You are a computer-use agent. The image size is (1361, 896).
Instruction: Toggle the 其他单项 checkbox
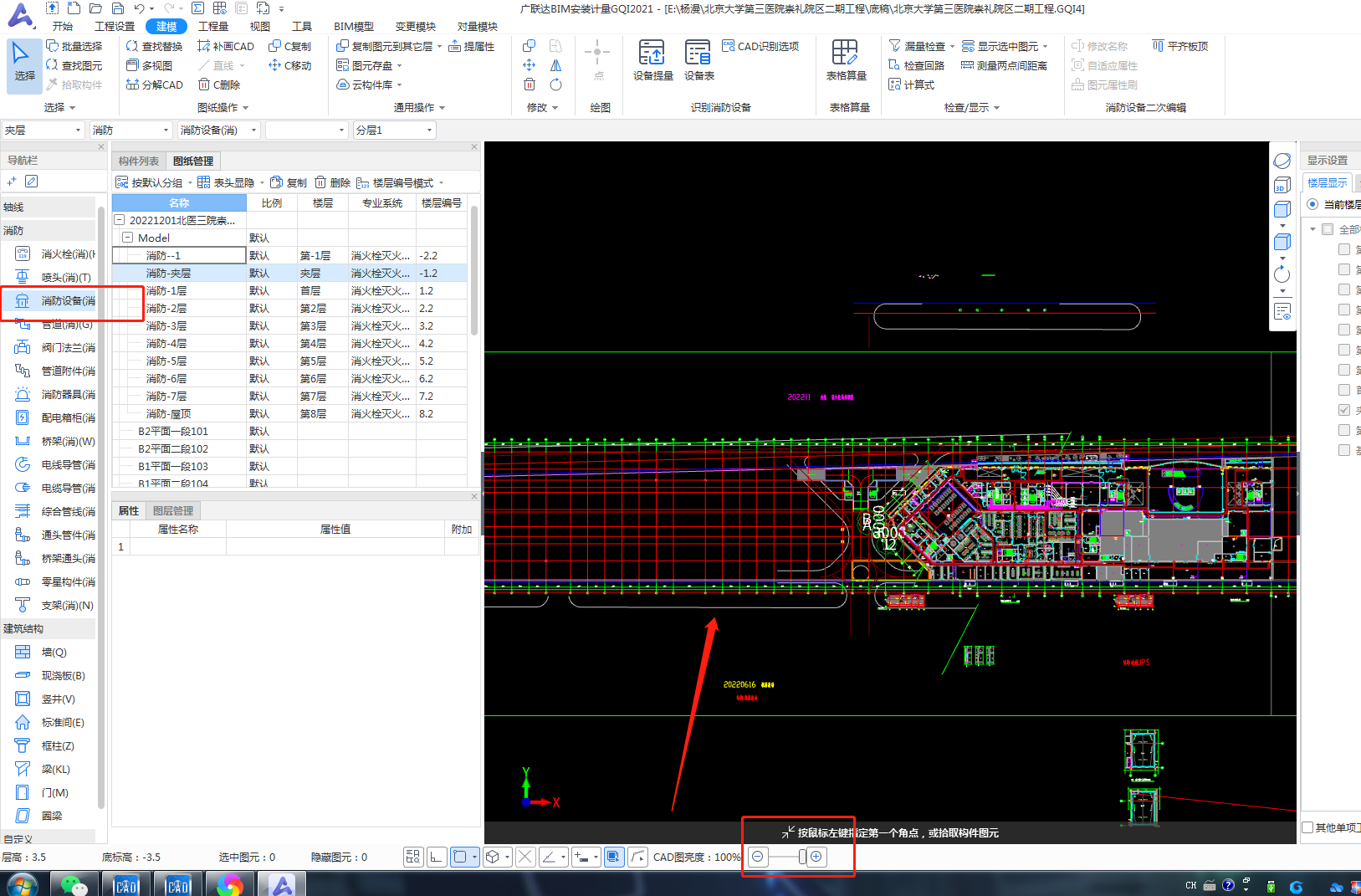pyautogui.click(x=1307, y=827)
